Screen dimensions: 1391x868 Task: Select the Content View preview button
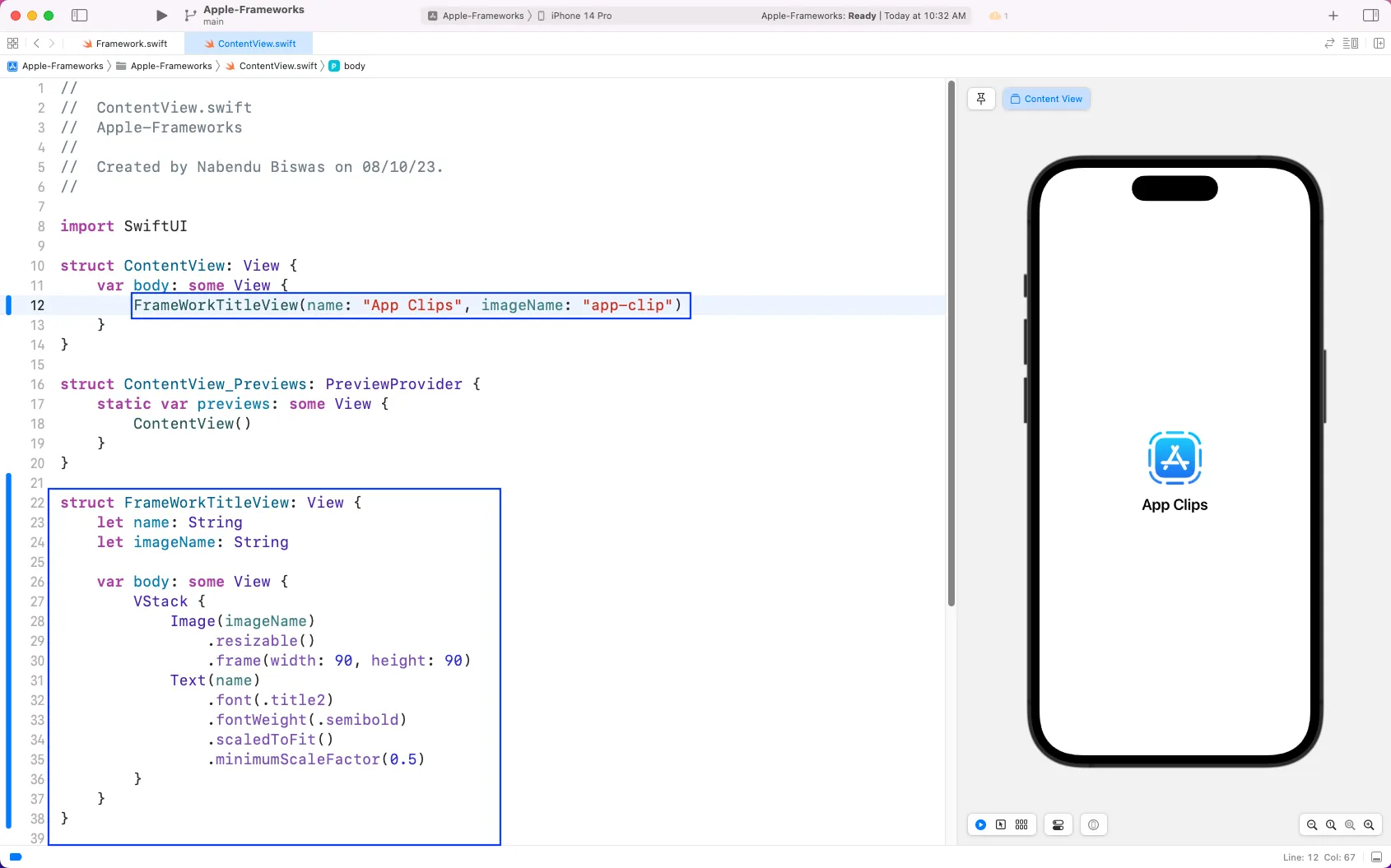coord(1046,99)
